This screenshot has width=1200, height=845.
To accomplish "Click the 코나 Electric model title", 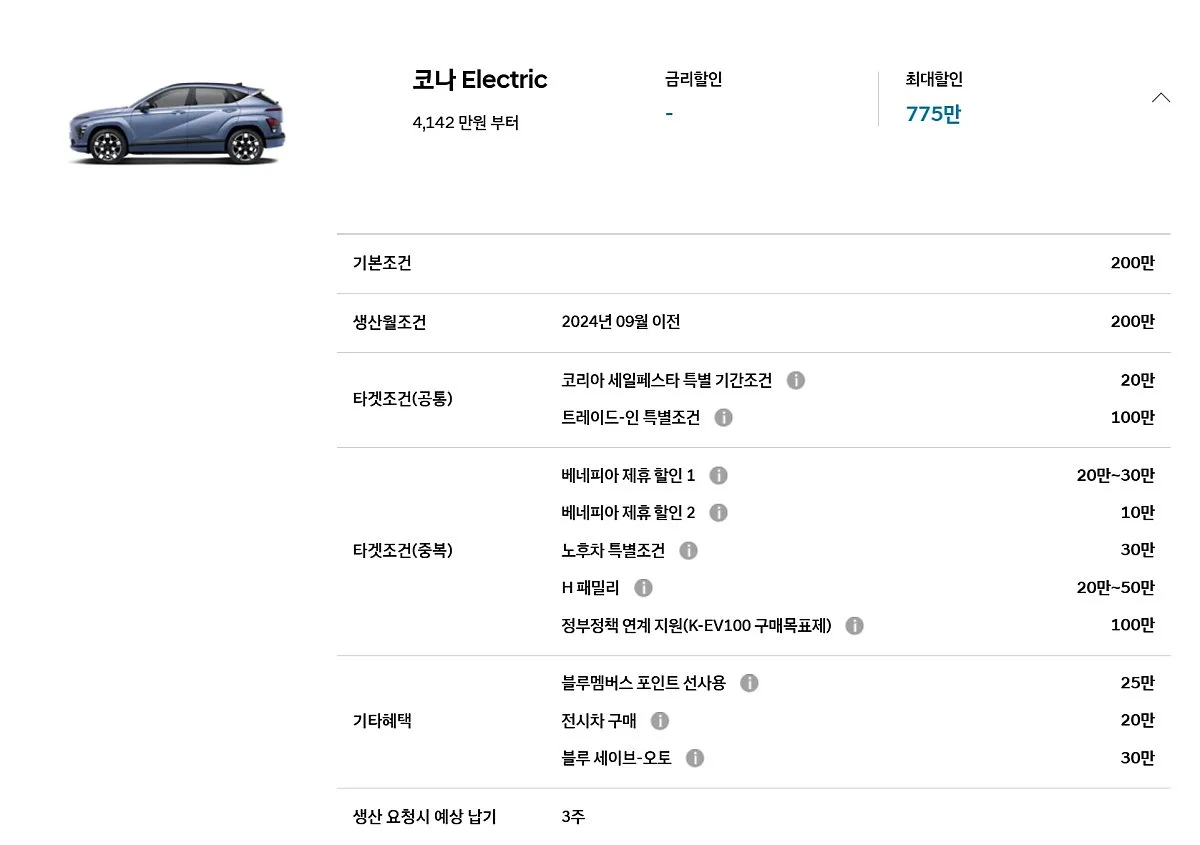I will 480,80.
